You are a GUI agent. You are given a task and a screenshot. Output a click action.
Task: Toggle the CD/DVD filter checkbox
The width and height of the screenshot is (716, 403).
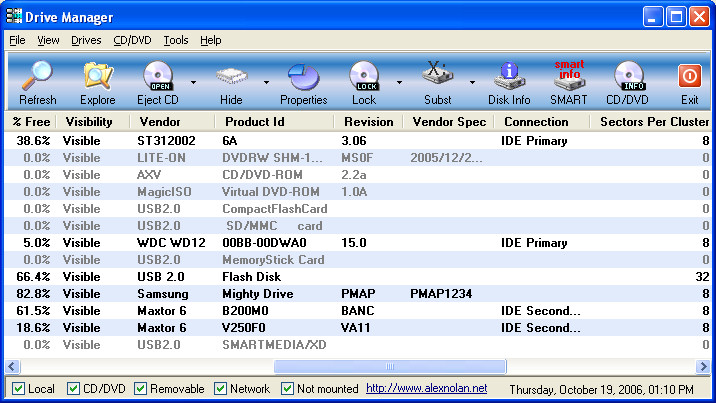73,388
